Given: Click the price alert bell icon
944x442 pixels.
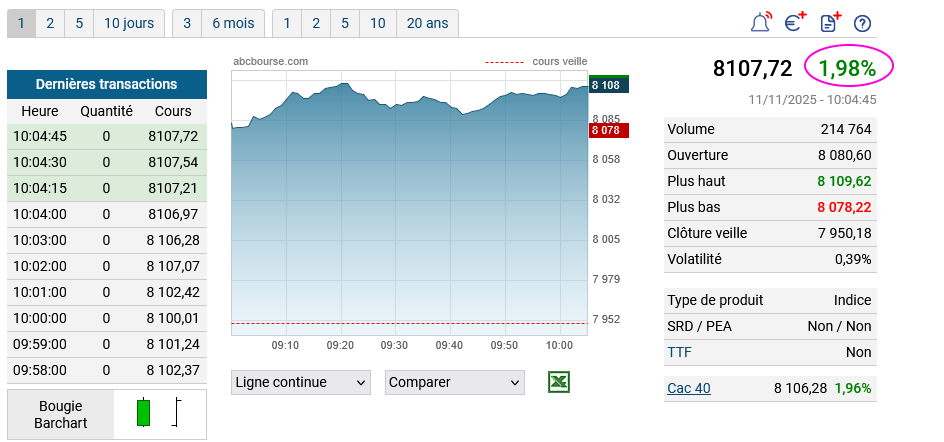Looking at the screenshot, I should point(761,22).
